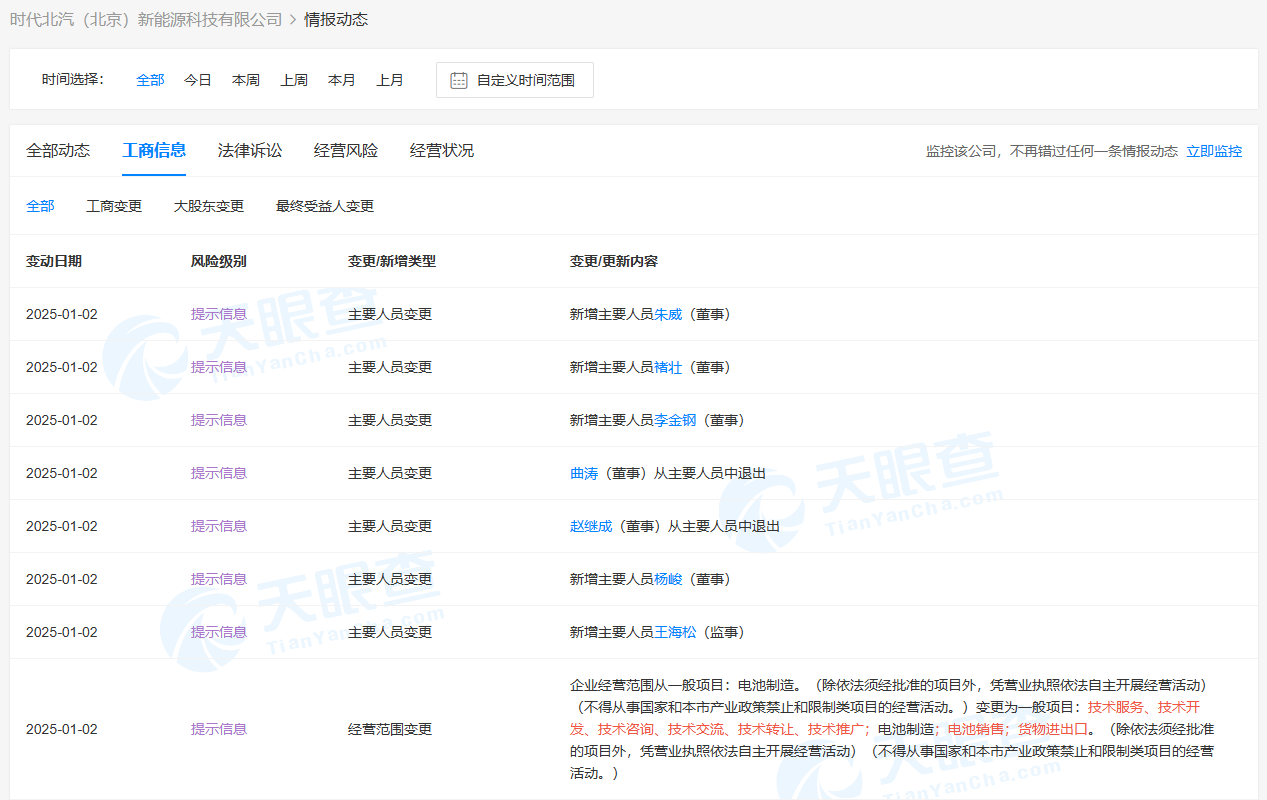Select the 大股东变更 sub-filter
The width and height of the screenshot is (1267, 800).
[209, 206]
